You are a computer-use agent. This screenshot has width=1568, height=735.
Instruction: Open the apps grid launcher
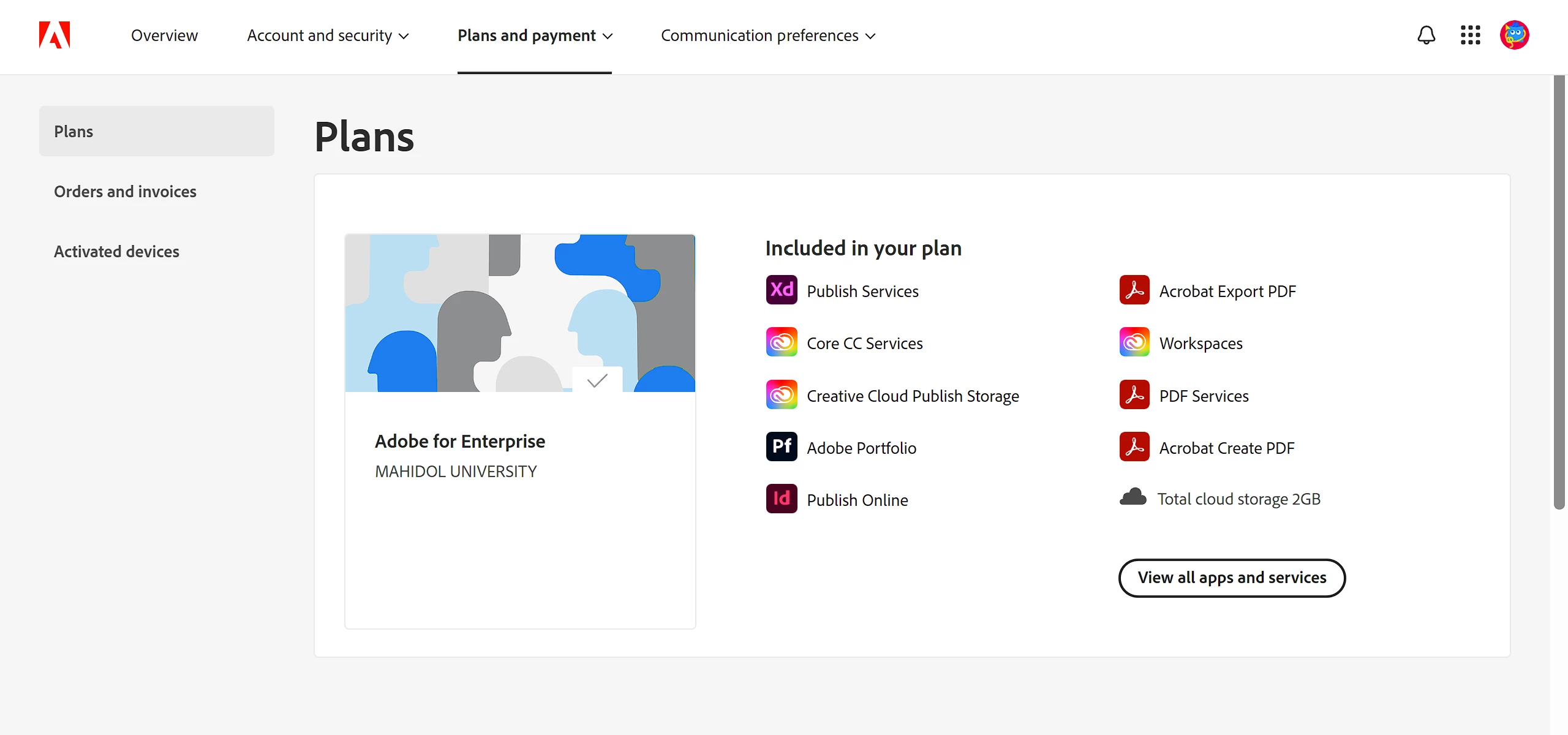point(1470,35)
